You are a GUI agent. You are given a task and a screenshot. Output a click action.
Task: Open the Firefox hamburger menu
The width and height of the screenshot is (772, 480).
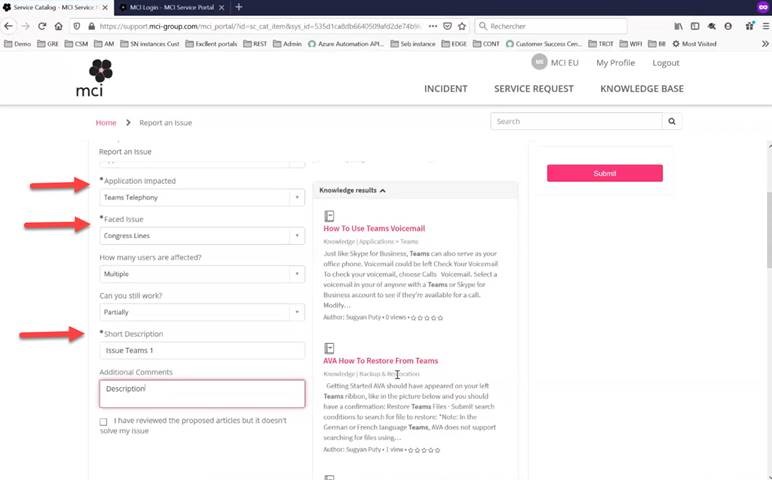pos(766,26)
